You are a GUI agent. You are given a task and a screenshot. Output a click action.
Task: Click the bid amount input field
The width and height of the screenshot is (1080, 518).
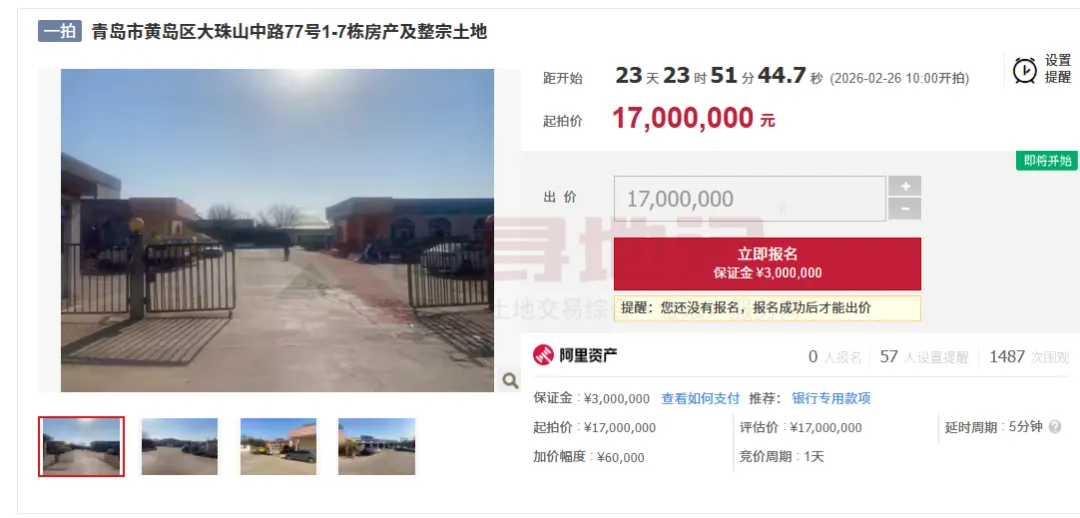[749, 199]
